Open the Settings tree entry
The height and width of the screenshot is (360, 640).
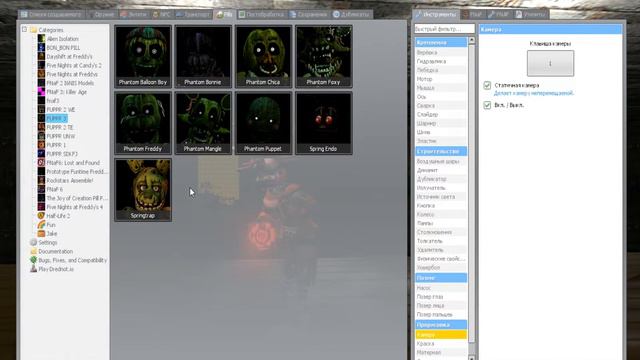pyautogui.click(x=47, y=242)
